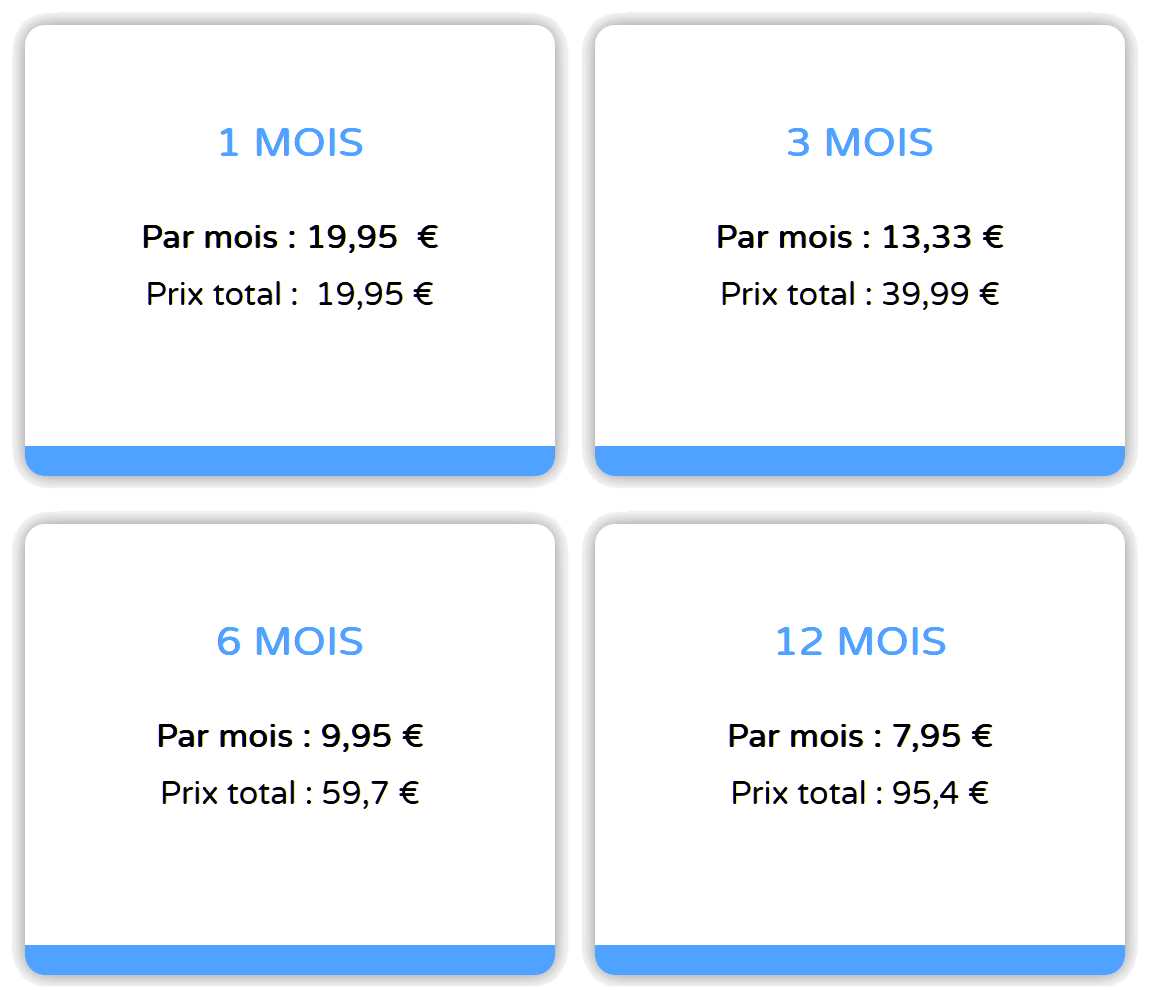Click Prix total 39,99 € text
This screenshot has height=990, width=1149.
(x=859, y=294)
